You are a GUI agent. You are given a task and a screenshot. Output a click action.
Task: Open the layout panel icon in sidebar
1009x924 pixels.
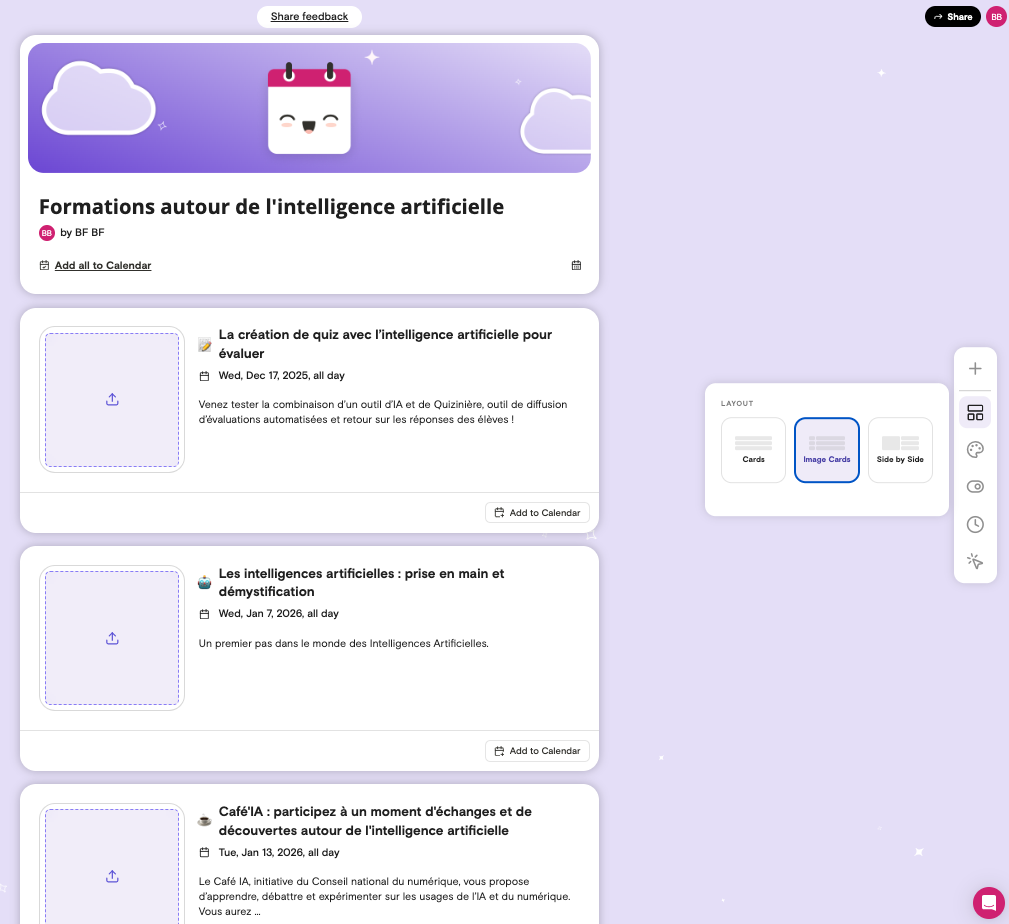(x=975, y=413)
